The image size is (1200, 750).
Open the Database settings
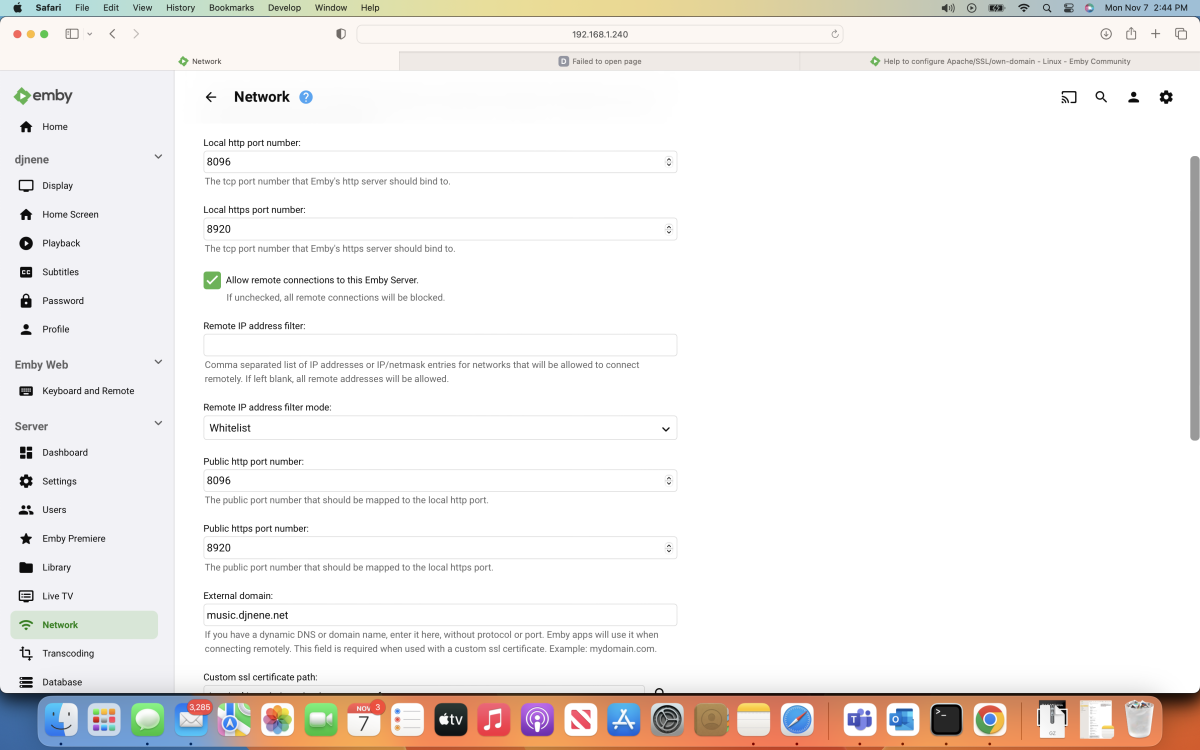(x=62, y=681)
